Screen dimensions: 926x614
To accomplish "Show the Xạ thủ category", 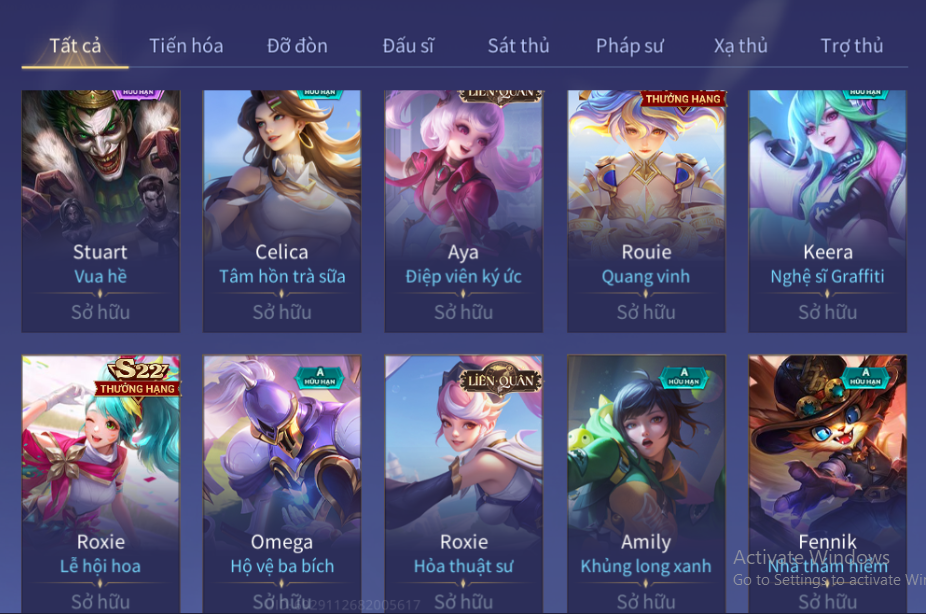I will click(741, 46).
